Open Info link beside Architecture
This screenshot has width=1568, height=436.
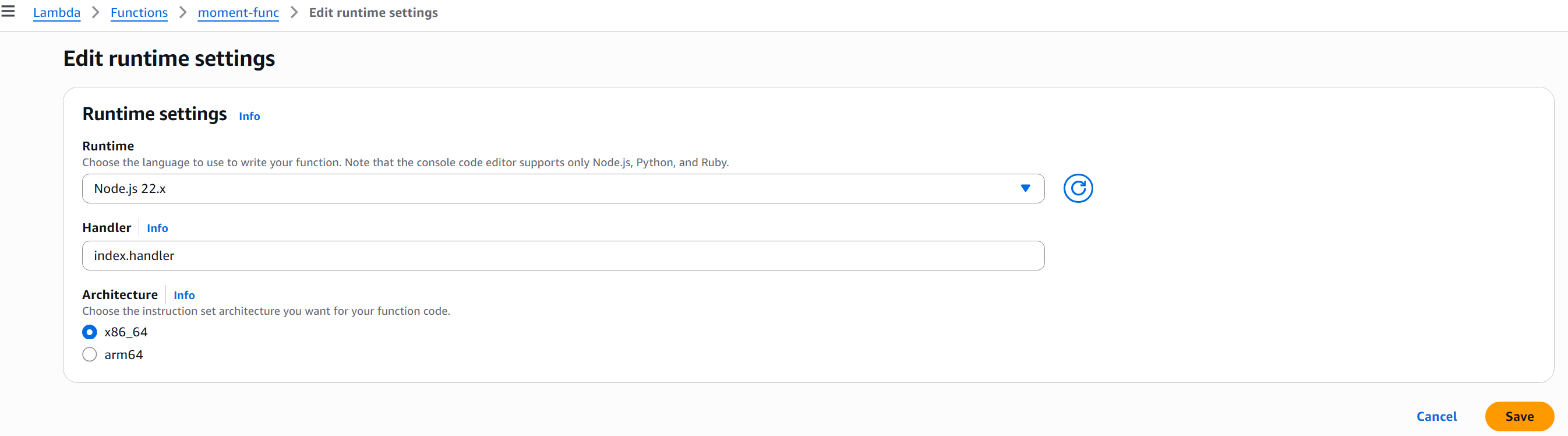[184, 296]
